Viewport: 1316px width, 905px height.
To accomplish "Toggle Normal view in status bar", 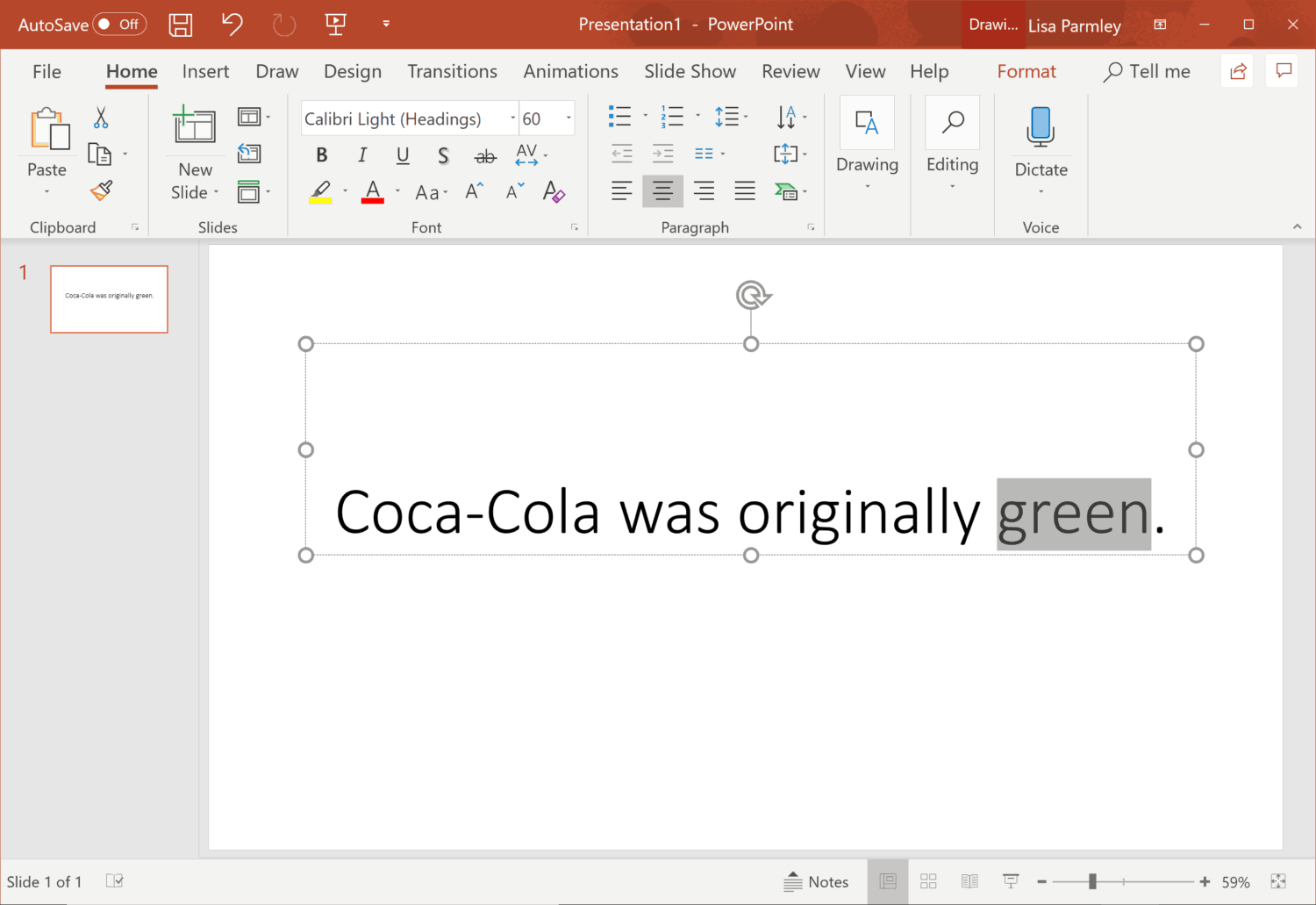I will pos(888,881).
